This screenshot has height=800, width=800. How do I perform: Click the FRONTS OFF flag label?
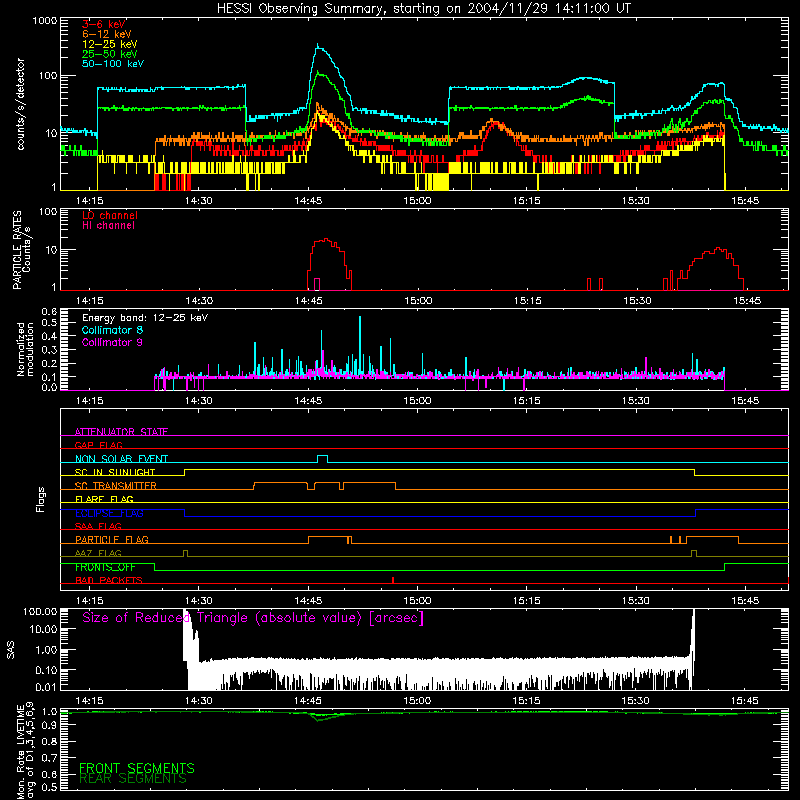pos(105,567)
